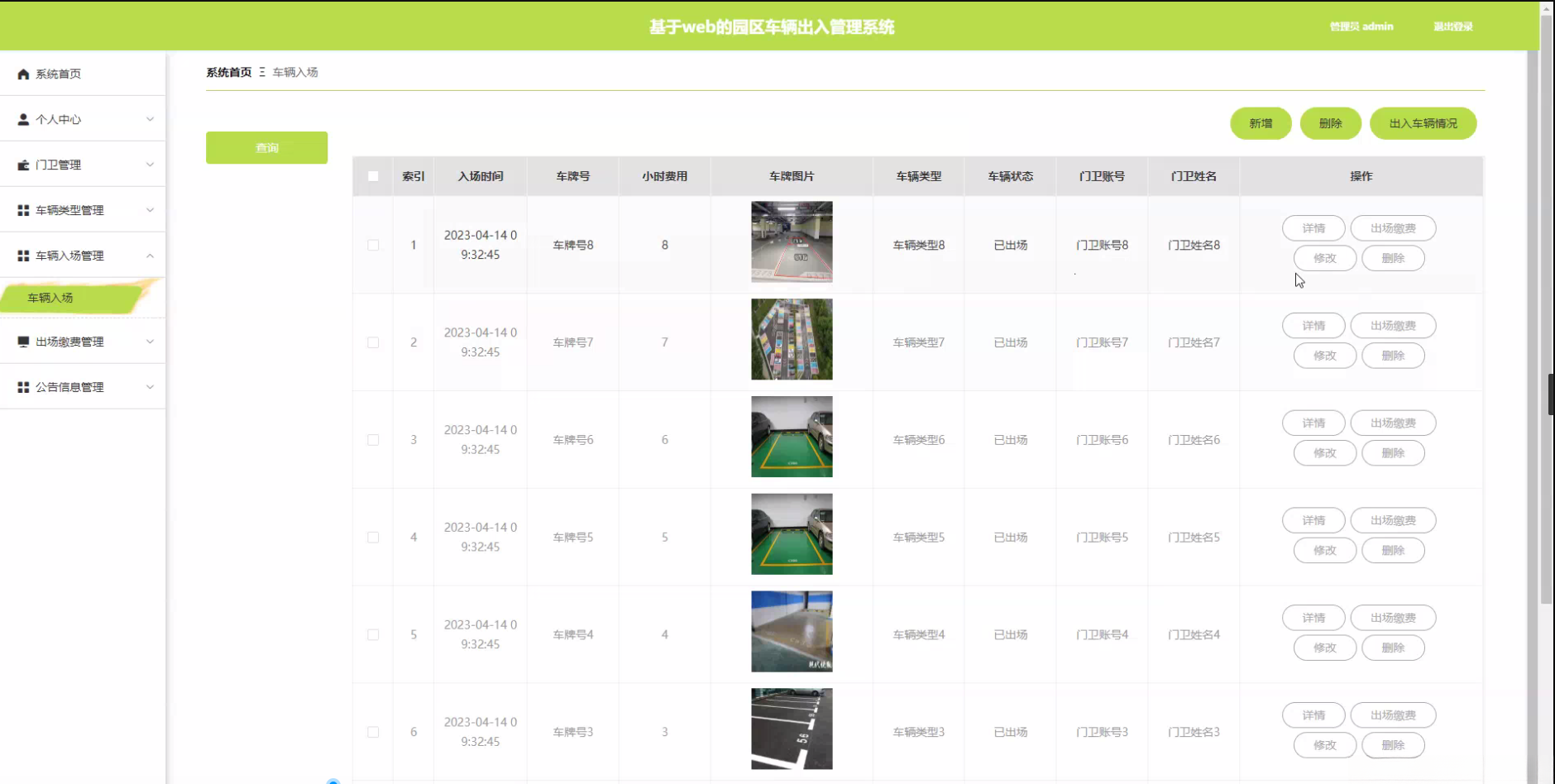
Task: Open 详情 for 车牌号5 row
Action: click(1313, 520)
